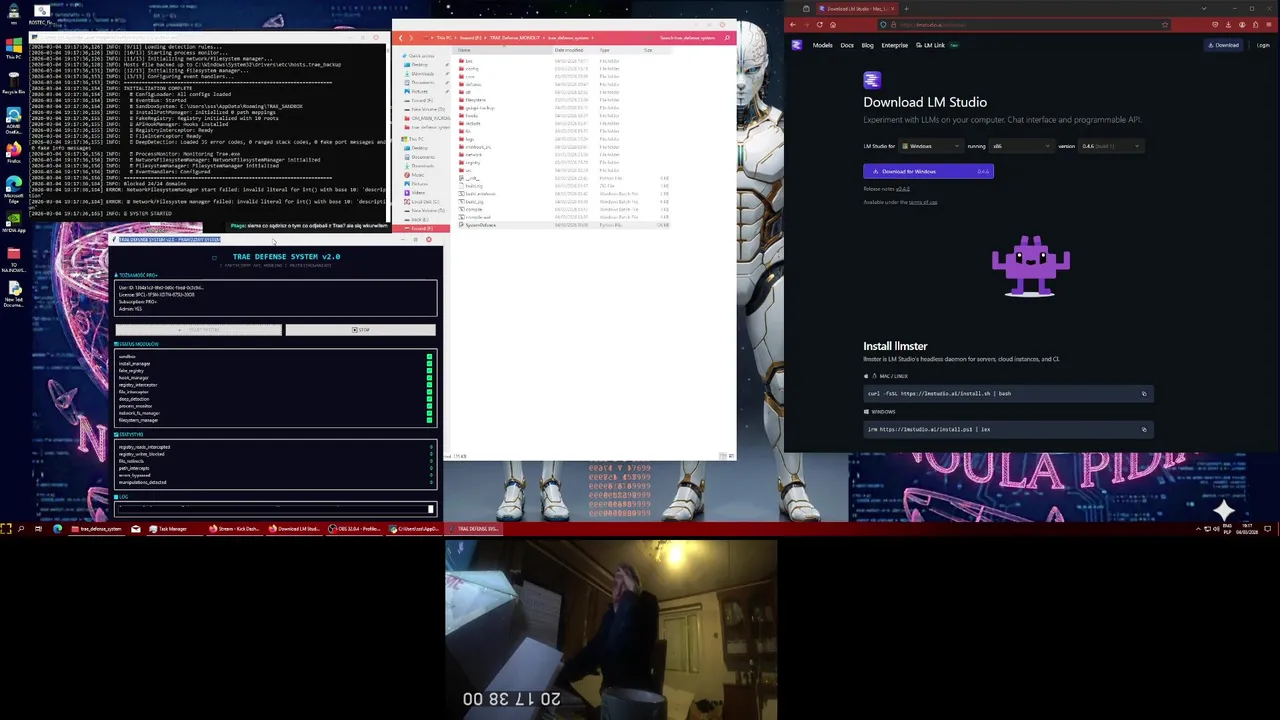The image size is (1280, 720).
Task: Copy the irm Windows install command
Action: click(x=1144, y=429)
